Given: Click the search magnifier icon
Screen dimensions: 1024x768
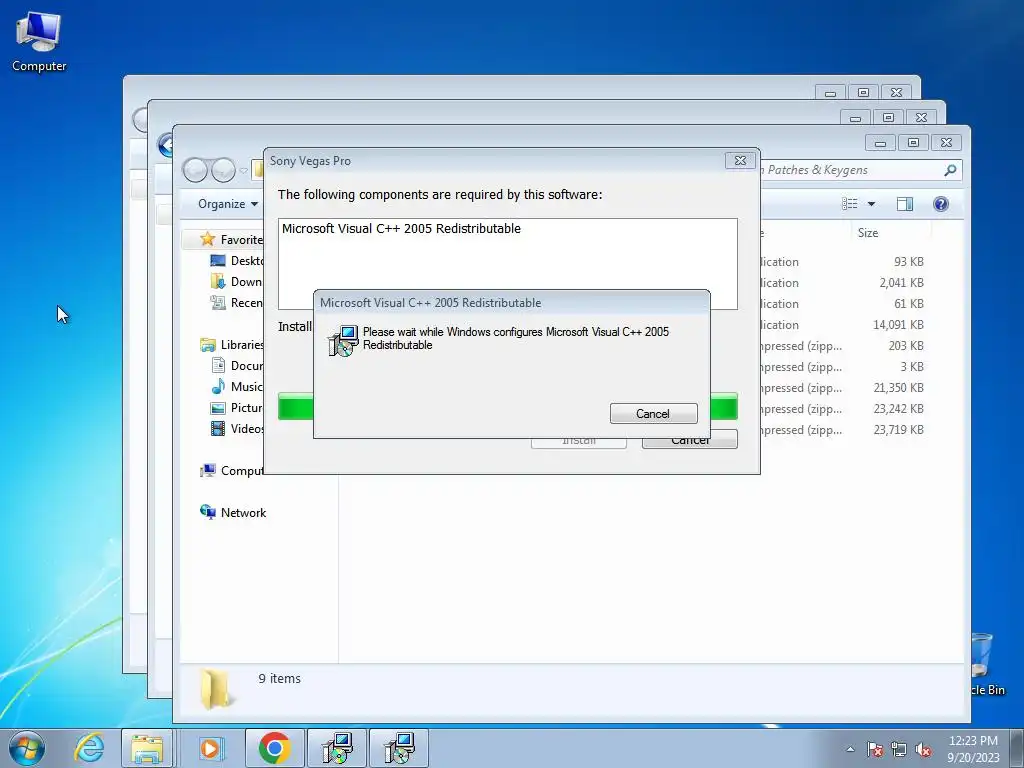Looking at the screenshot, I should 950,170.
